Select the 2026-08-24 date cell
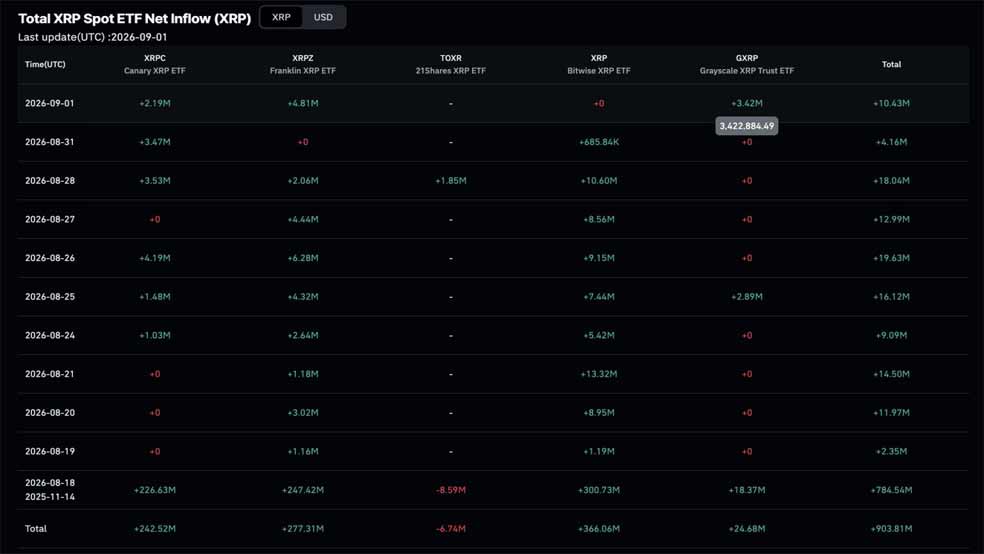The height and width of the screenshot is (554, 984). click(x=50, y=336)
